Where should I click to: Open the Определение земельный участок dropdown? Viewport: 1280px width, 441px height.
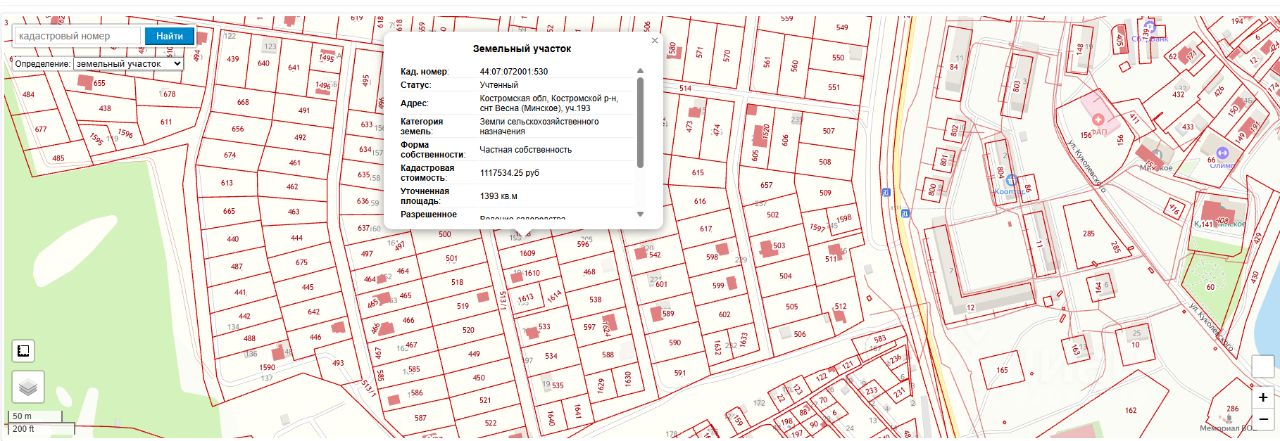pos(128,63)
